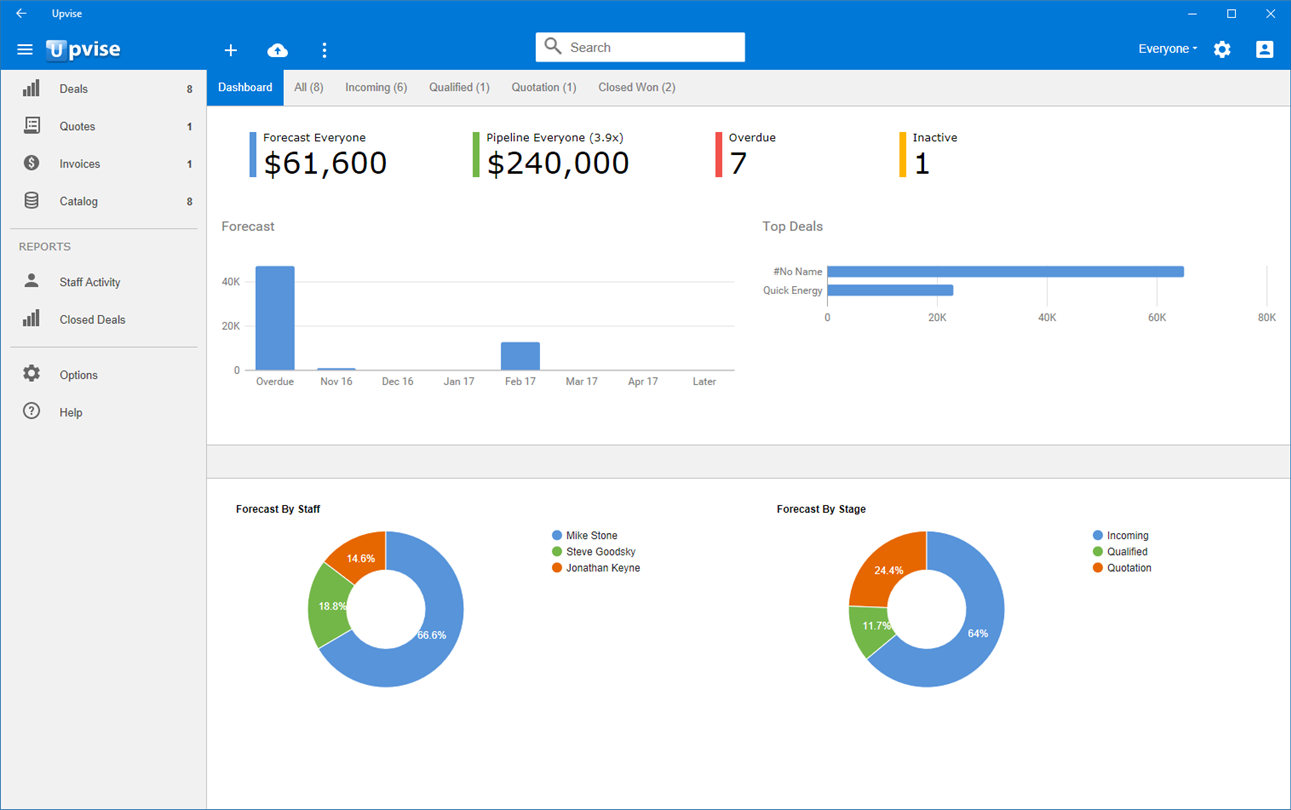
Task: Click the Help question mark icon
Action: 32,411
